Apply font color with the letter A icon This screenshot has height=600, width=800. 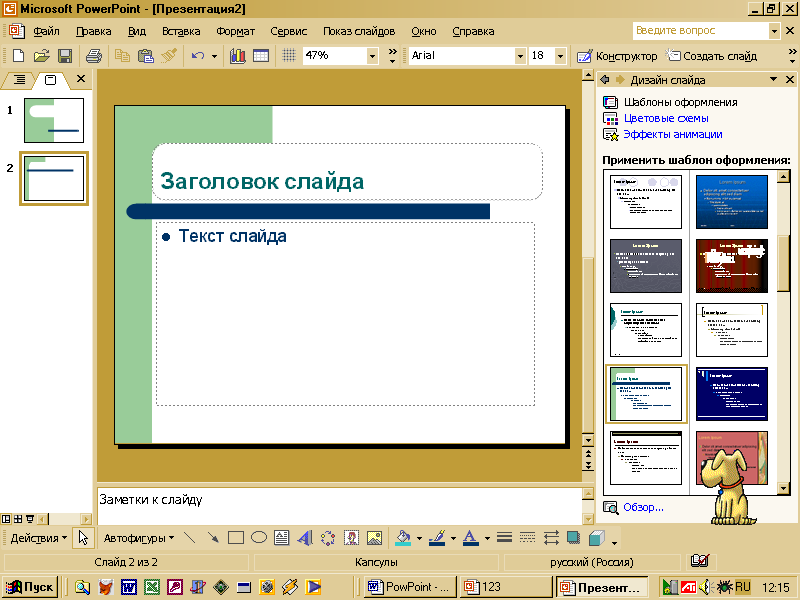point(470,538)
